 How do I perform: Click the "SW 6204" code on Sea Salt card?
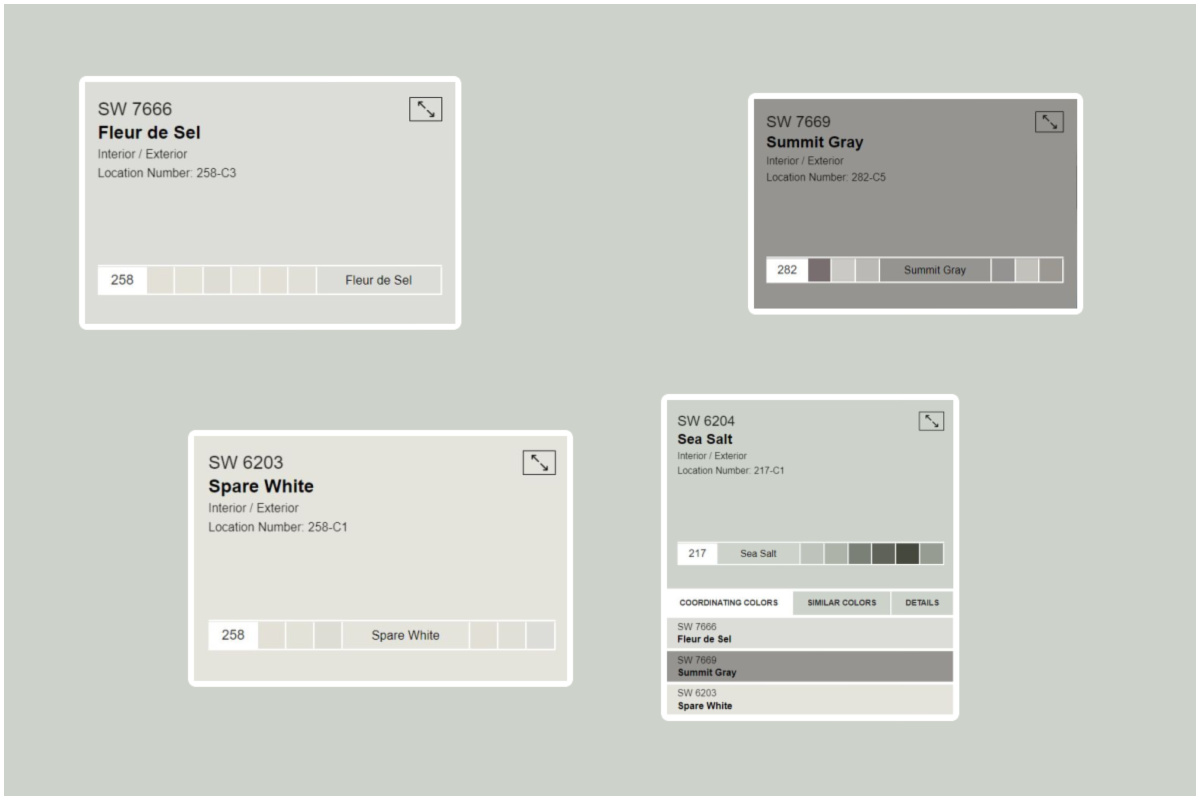click(x=706, y=421)
